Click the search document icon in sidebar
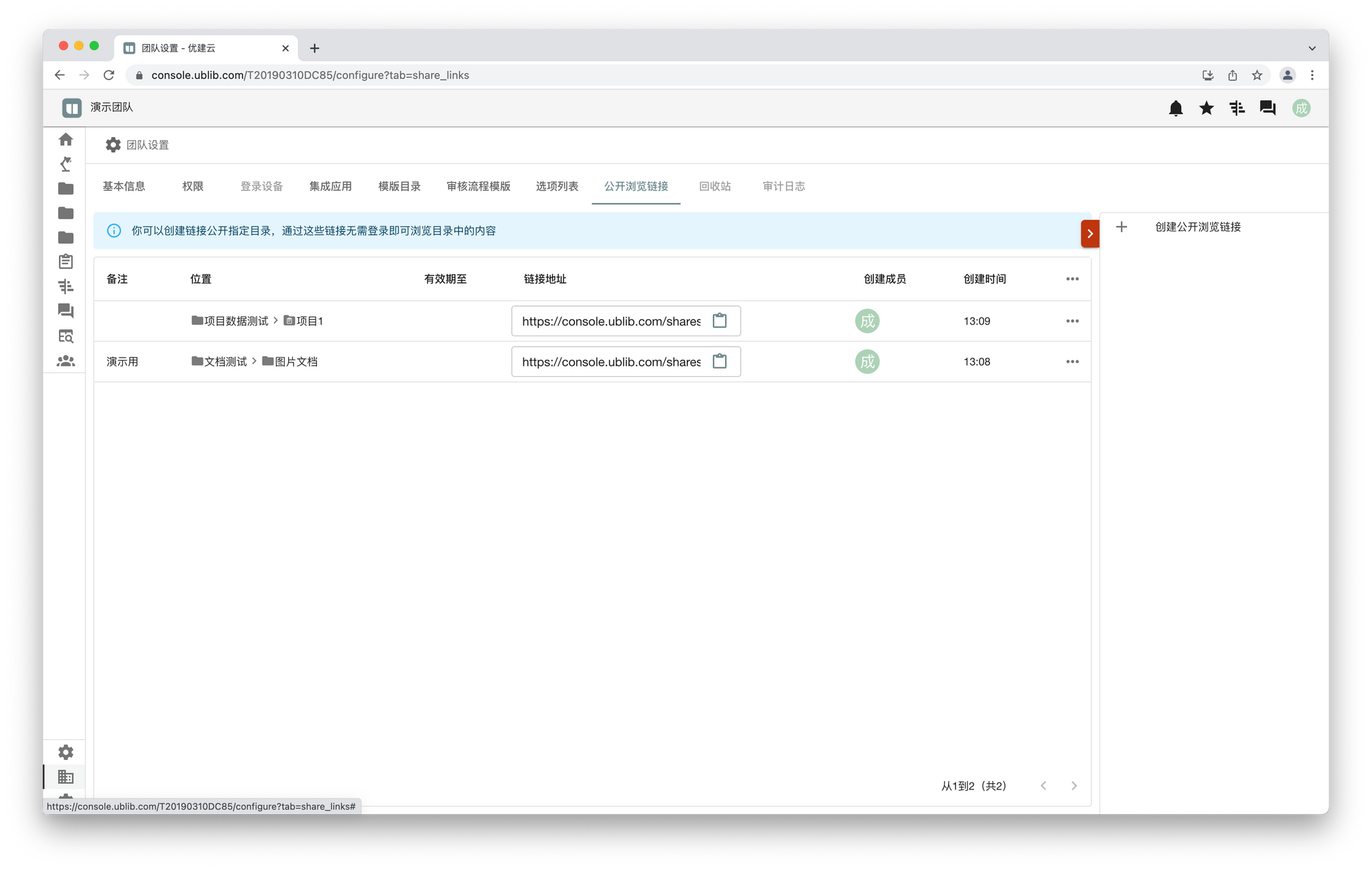The width and height of the screenshot is (1372, 871). click(66, 336)
